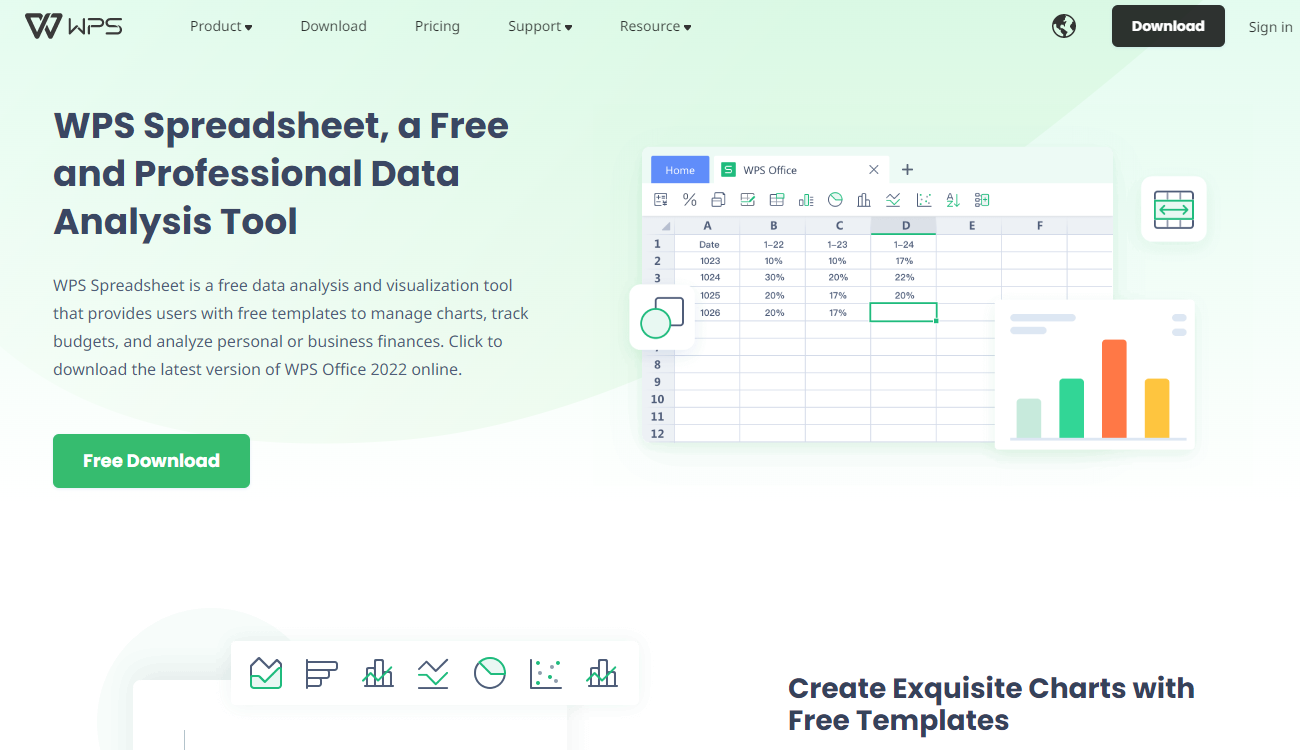Click the cell containing "30%"
This screenshot has height=750, width=1300.
773,278
